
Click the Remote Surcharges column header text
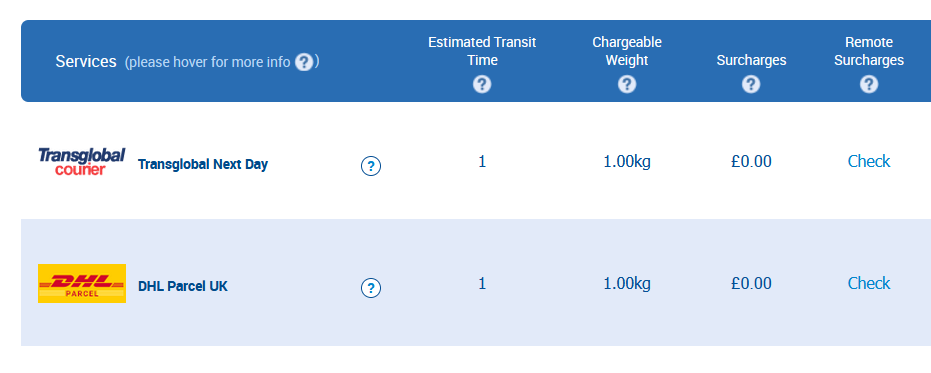869,51
